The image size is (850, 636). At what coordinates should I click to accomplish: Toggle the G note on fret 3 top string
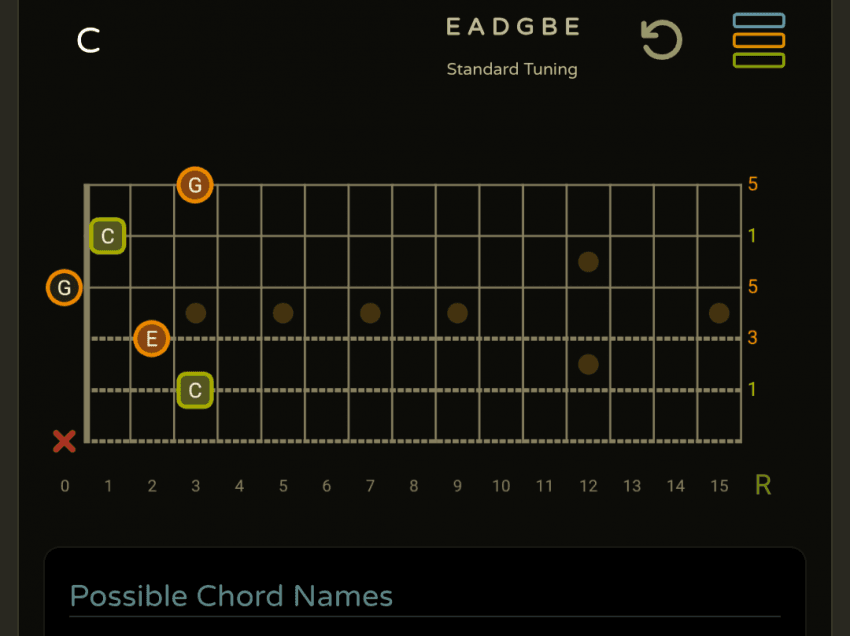coord(195,185)
